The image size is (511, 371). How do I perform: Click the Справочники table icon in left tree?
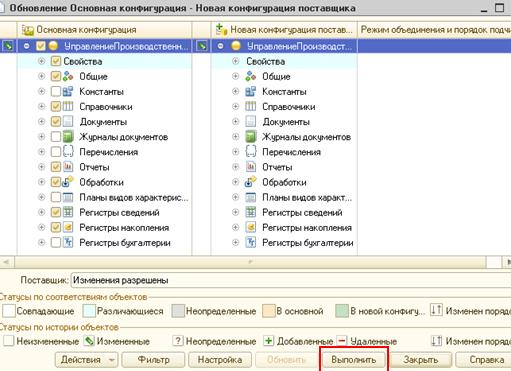click(68, 107)
